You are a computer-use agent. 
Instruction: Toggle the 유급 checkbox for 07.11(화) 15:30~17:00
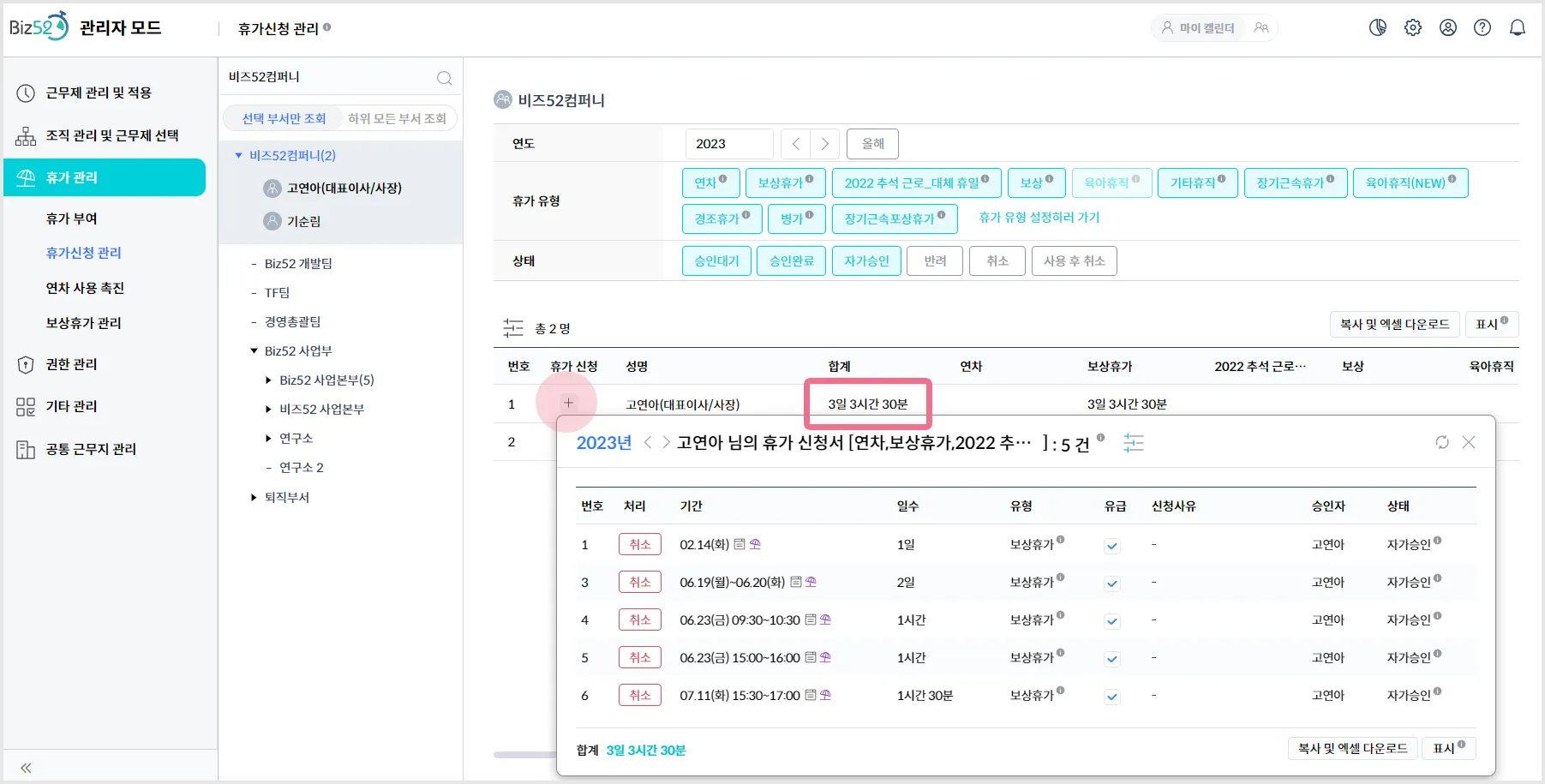click(1112, 697)
